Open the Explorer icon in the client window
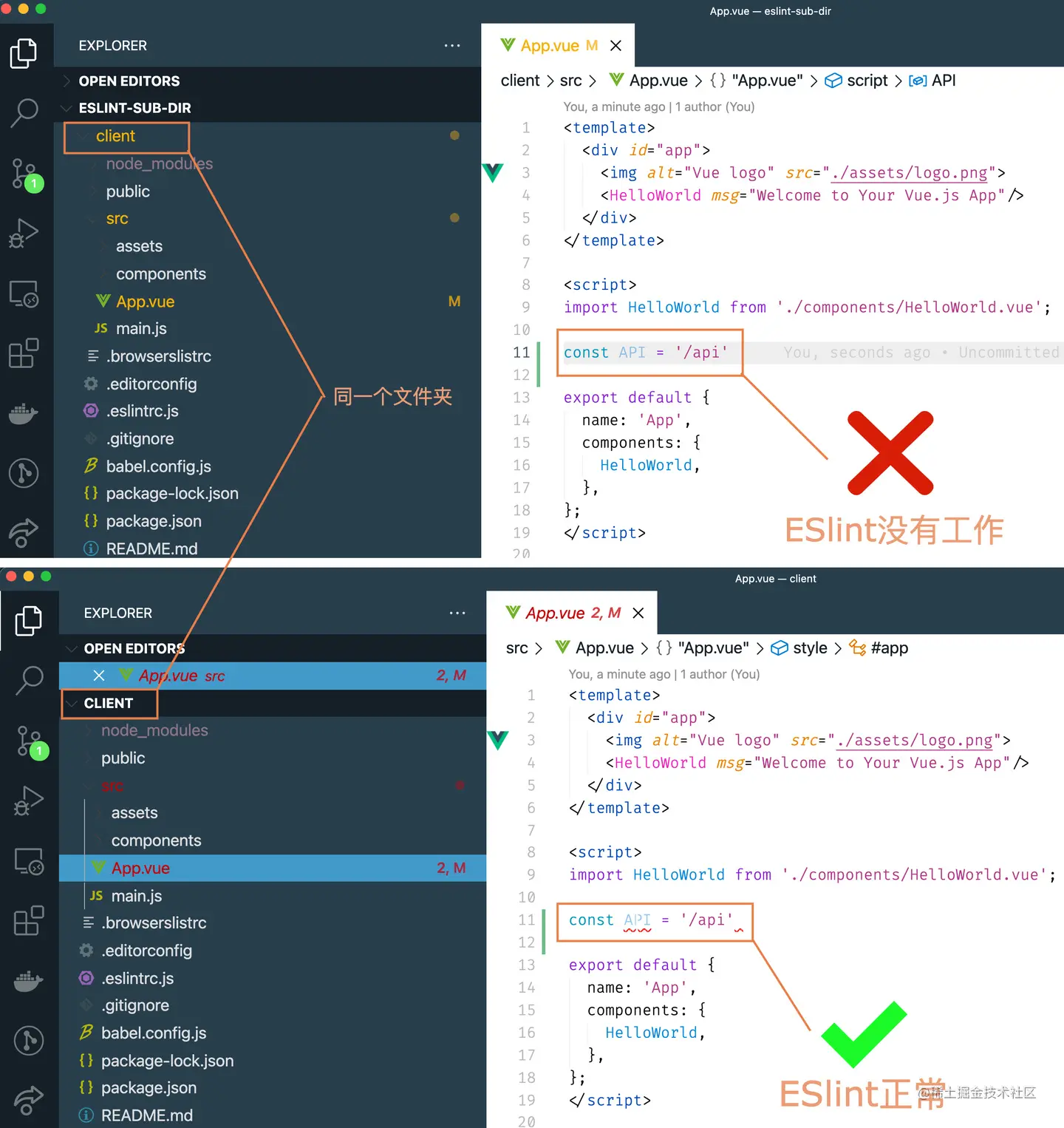 pyautogui.click(x=28, y=621)
